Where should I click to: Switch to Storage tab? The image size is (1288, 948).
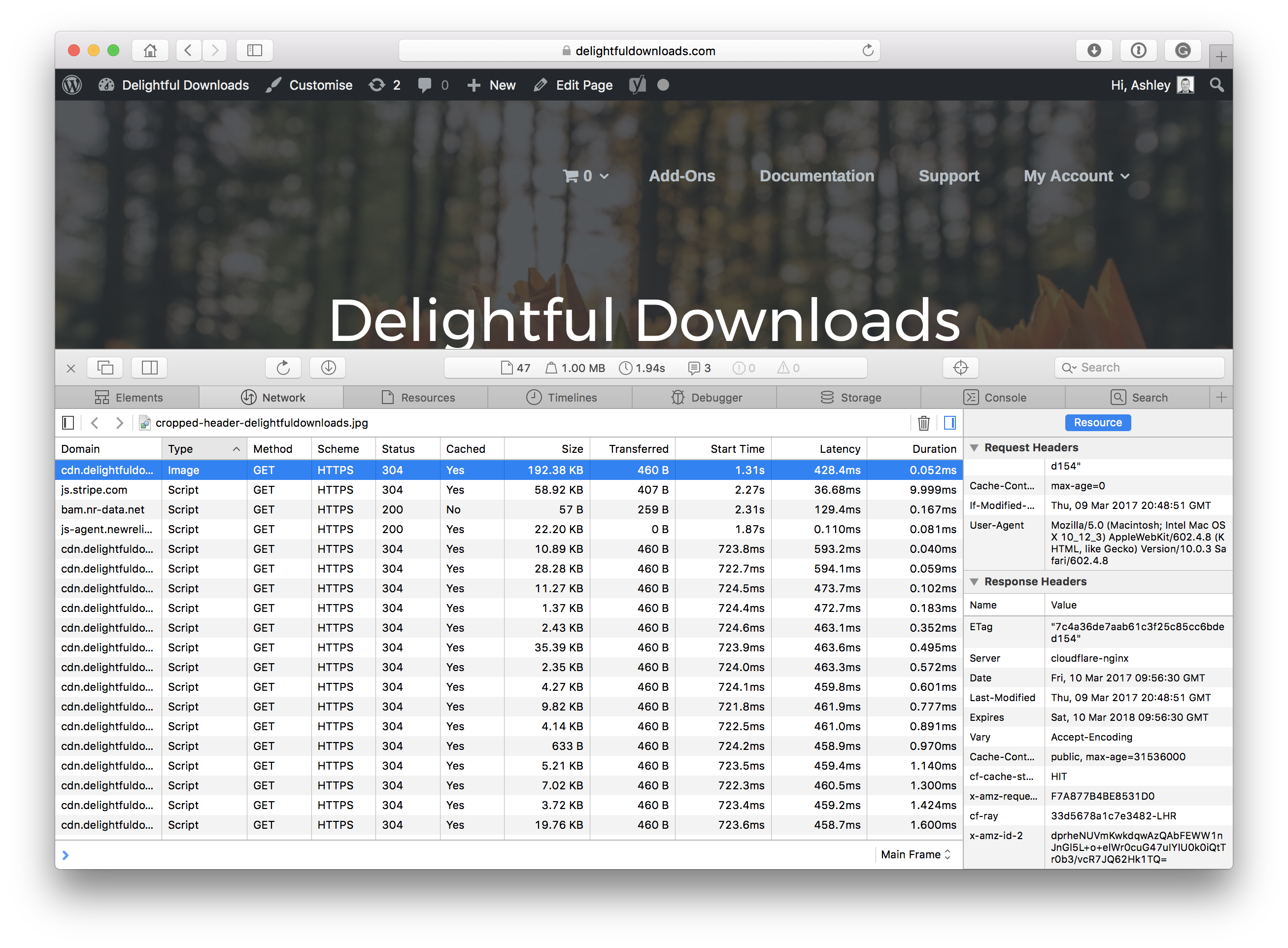tap(849, 397)
